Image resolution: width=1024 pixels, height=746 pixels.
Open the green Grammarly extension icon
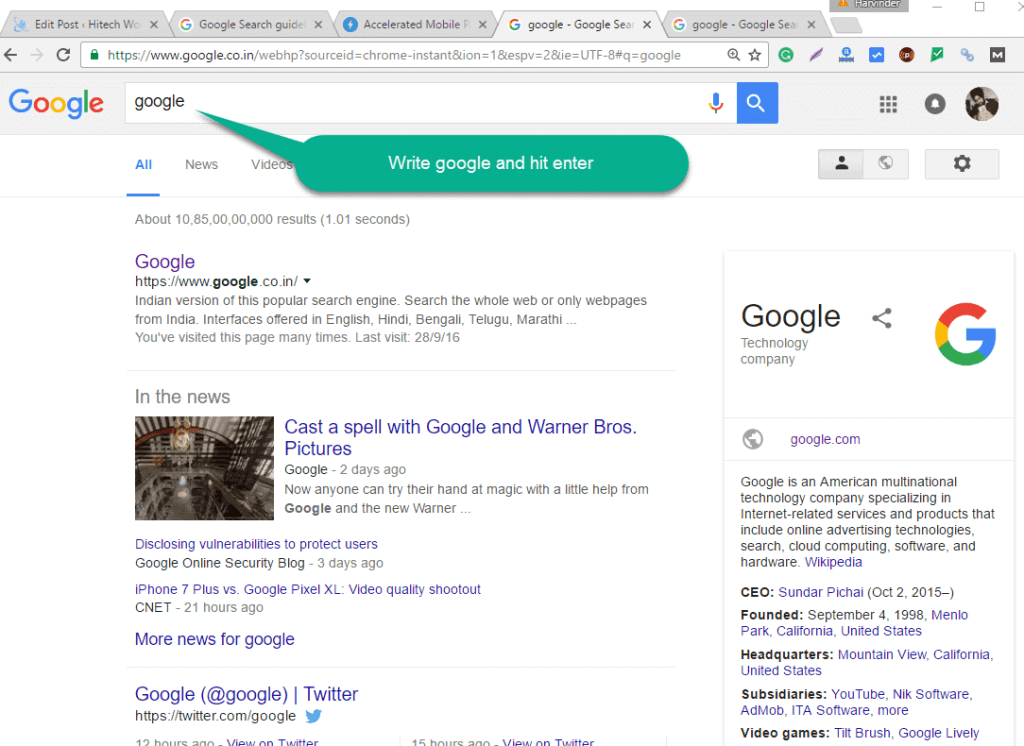786,55
